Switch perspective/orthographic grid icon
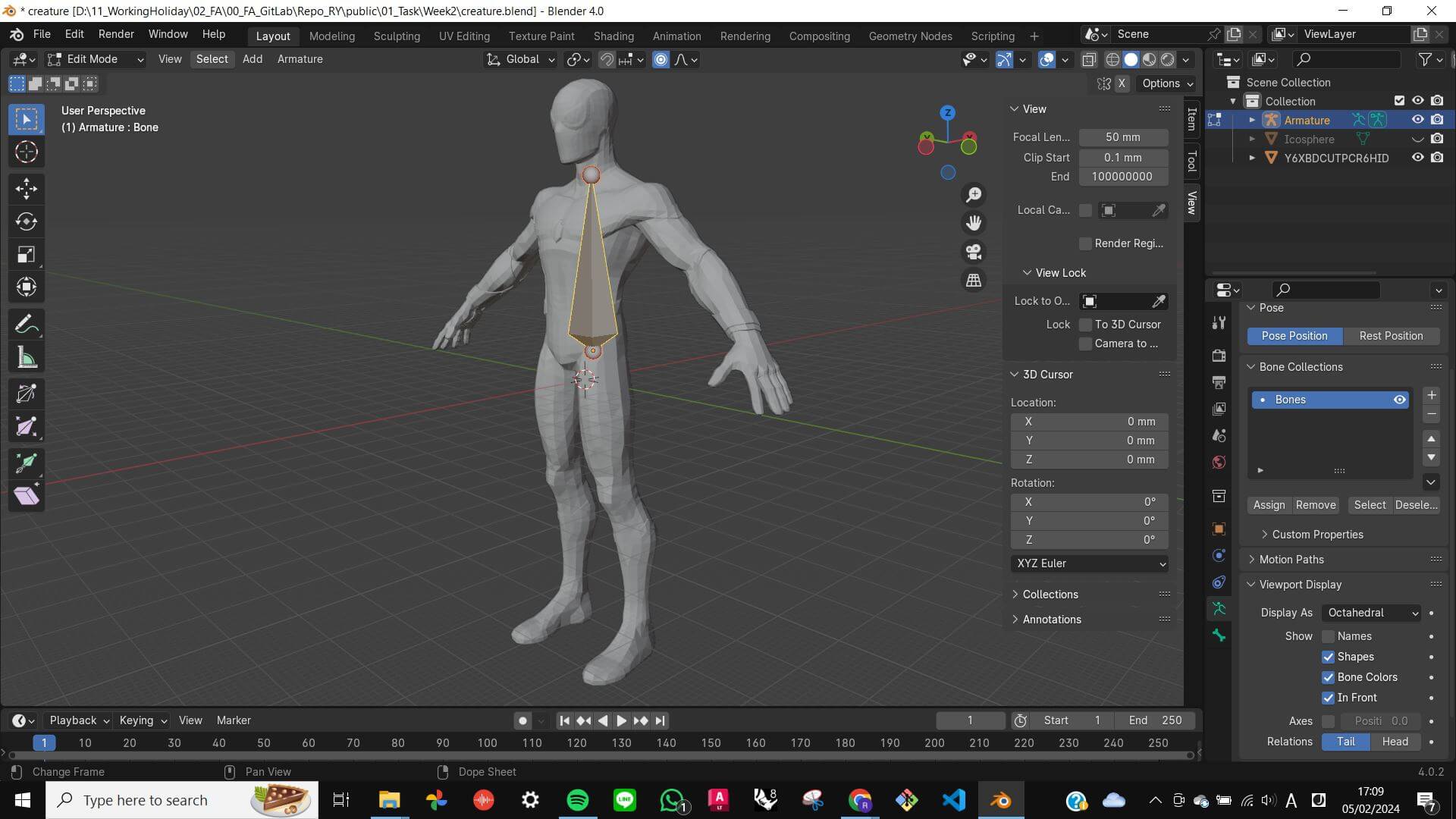The width and height of the screenshot is (1456, 819). click(x=974, y=281)
